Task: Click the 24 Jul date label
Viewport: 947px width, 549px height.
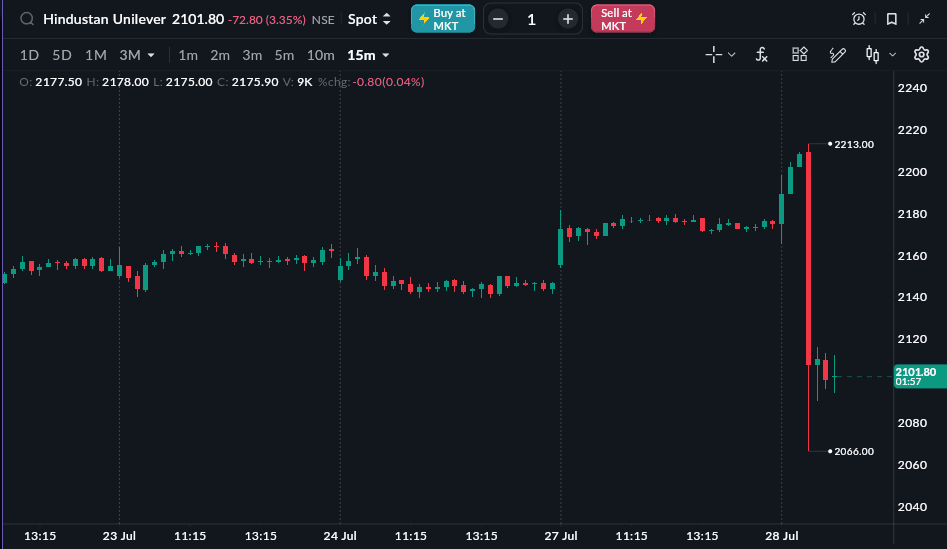Action: [x=340, y=536]
